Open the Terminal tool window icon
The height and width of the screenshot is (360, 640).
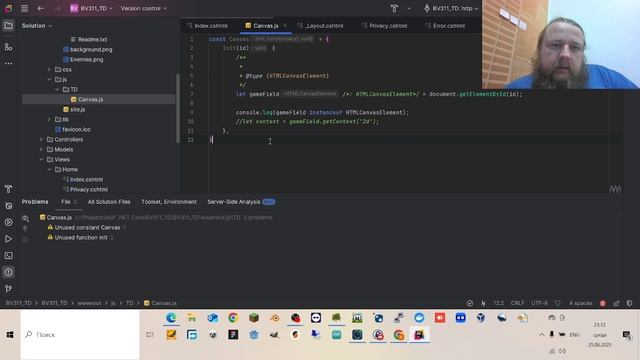8,256
